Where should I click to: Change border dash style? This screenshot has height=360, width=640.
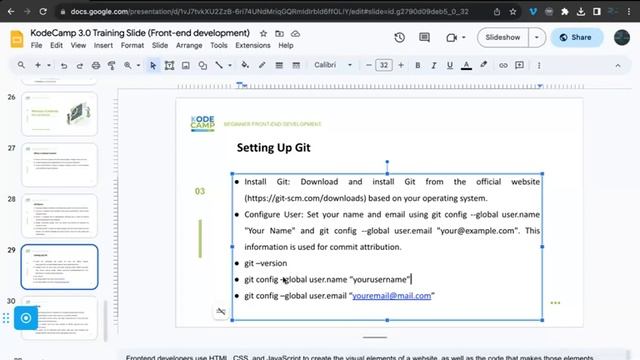(x=296, y=65)
